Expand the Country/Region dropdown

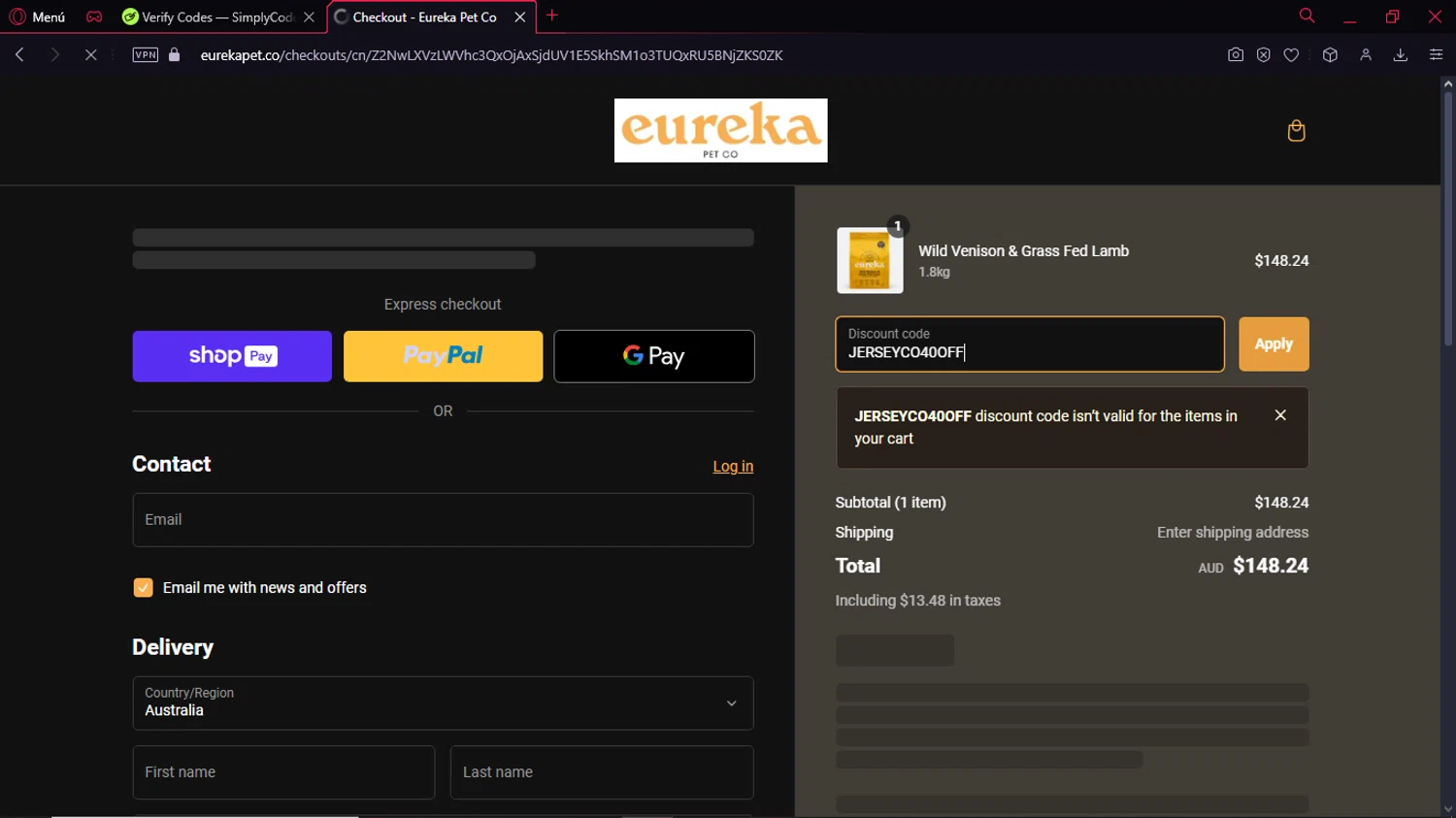(443, 703)
